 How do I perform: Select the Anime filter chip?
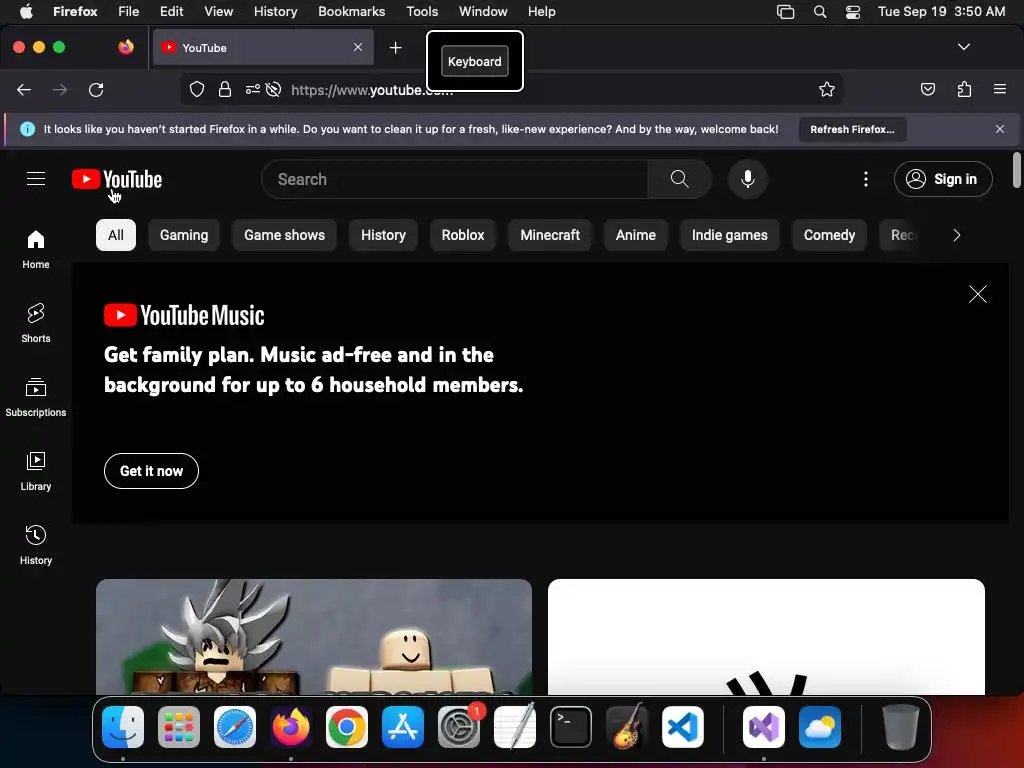(635, 235)
